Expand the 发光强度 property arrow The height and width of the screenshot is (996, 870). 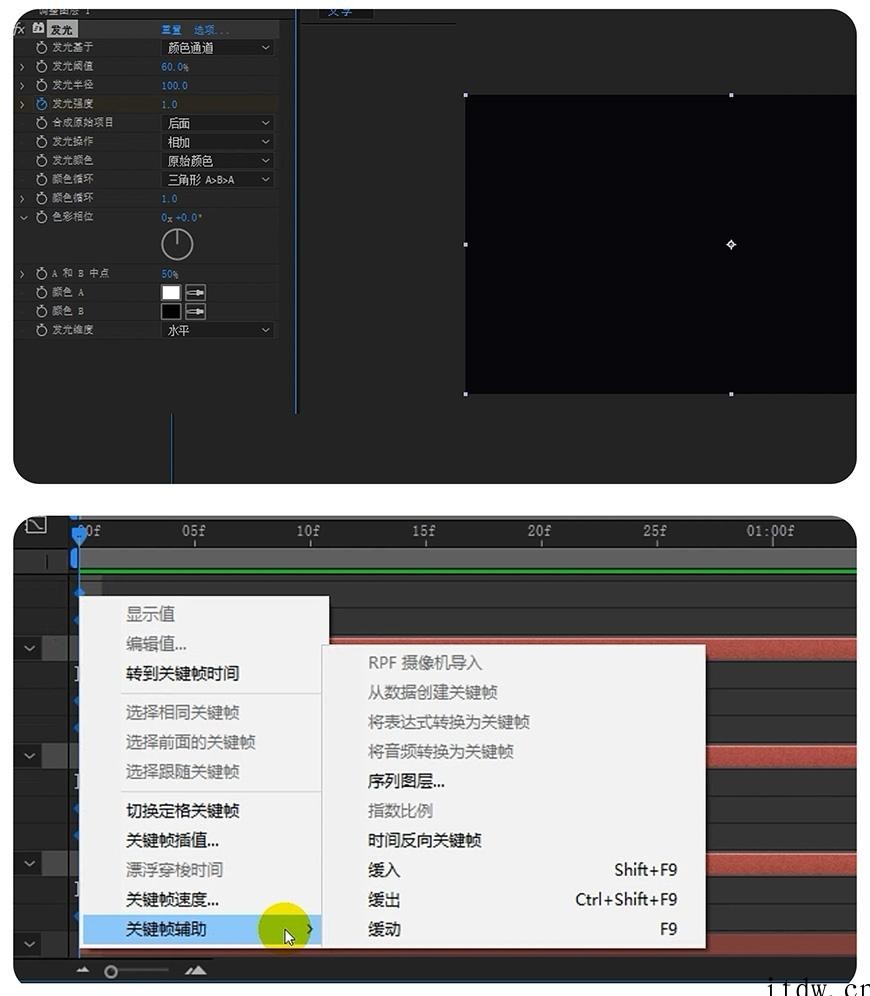(x=22, y=104)
